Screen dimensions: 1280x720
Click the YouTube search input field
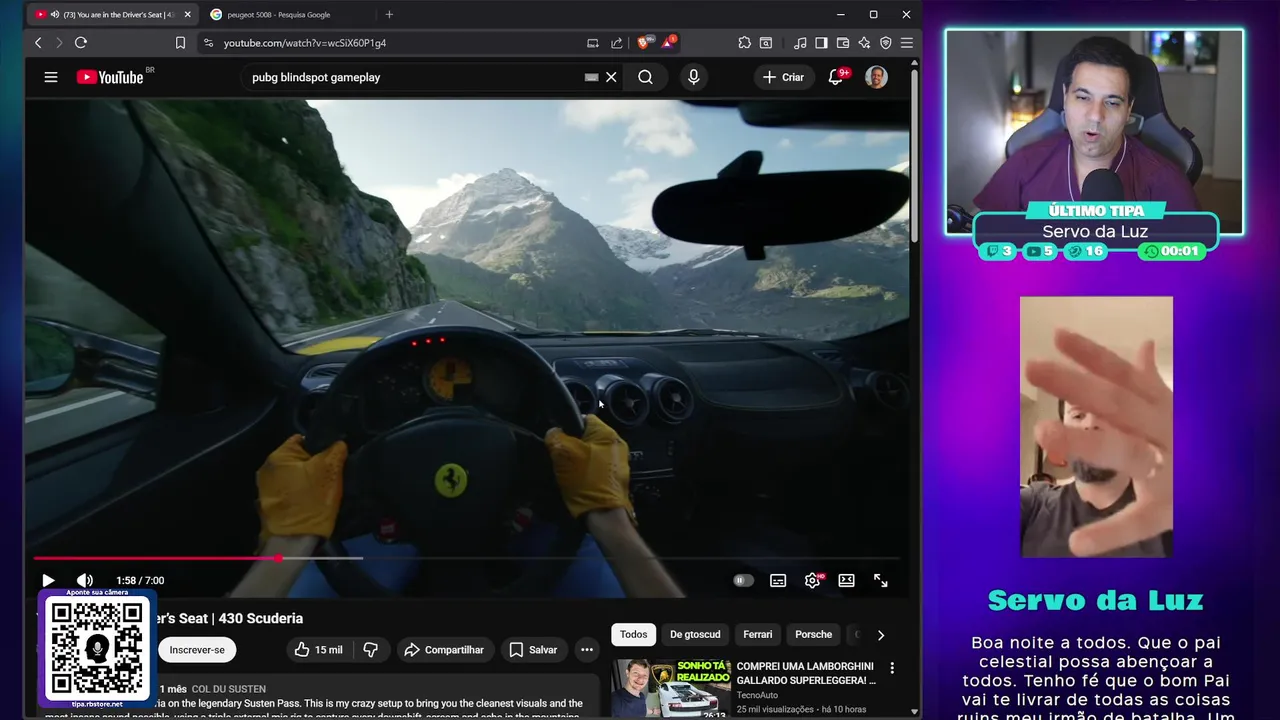click(415, 77)
